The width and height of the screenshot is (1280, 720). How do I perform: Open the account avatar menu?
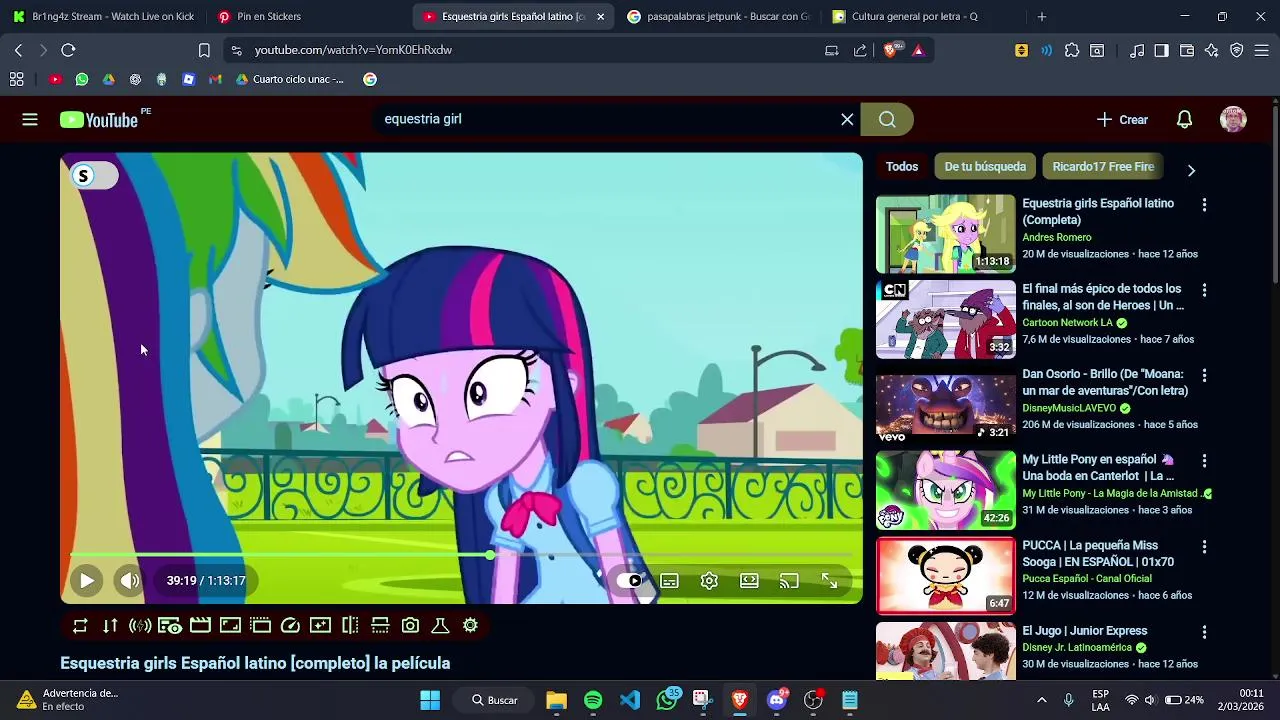(x=1233, y=119)
